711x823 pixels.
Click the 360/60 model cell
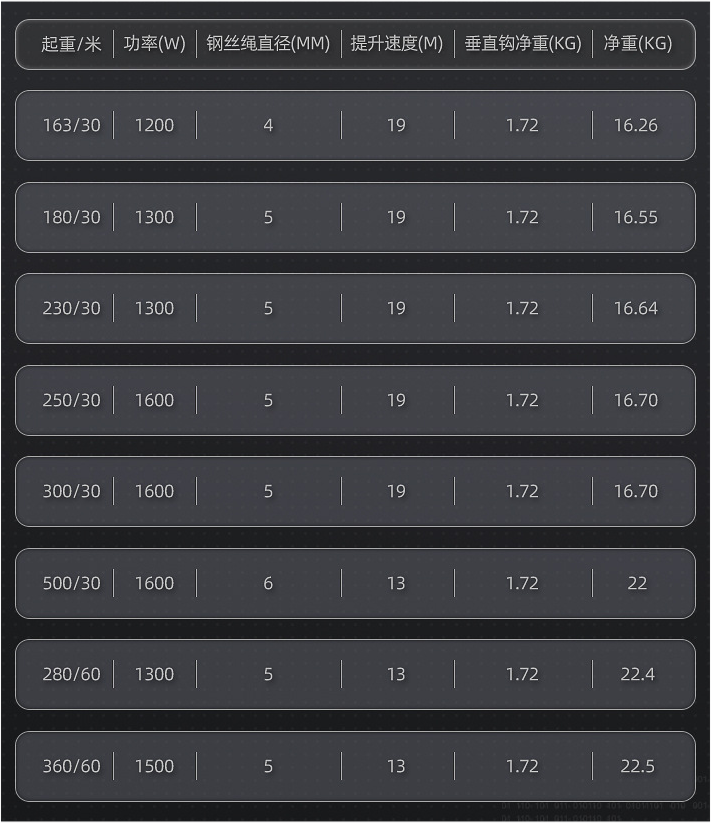[x=71, y=766]
